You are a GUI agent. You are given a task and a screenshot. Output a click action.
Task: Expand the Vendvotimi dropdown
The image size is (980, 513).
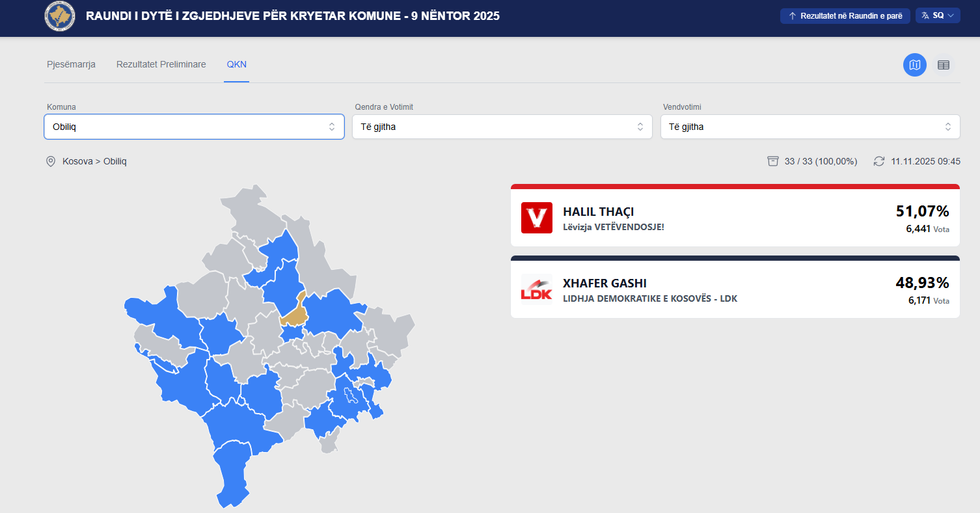click(810, 127)
